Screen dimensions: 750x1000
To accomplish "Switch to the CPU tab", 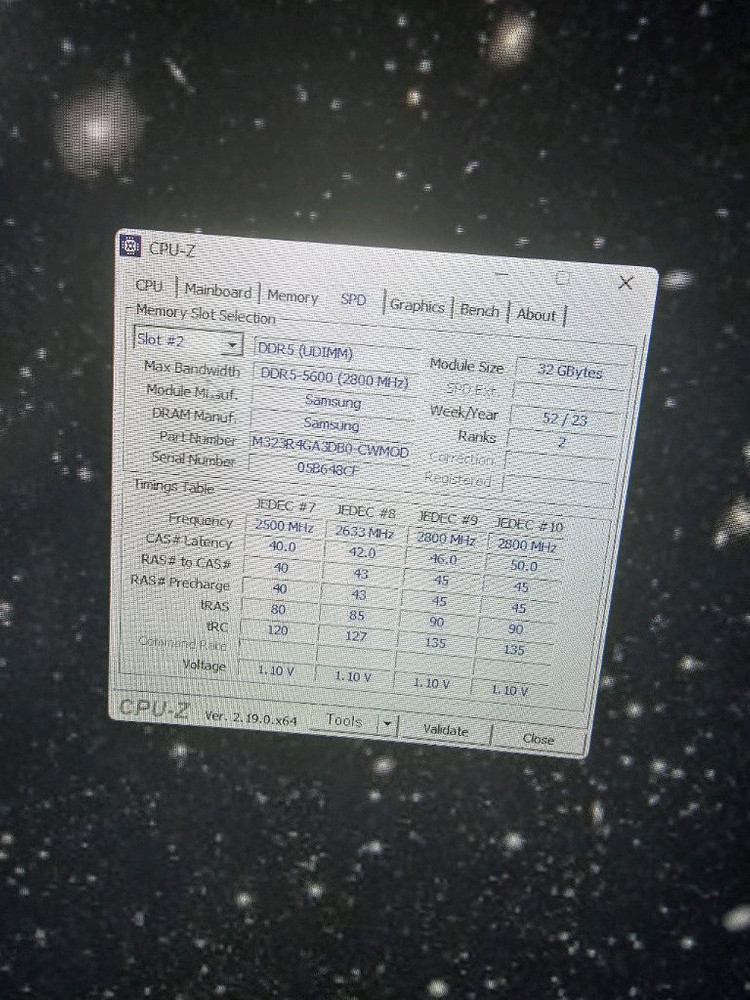I will tap(150, 286).
